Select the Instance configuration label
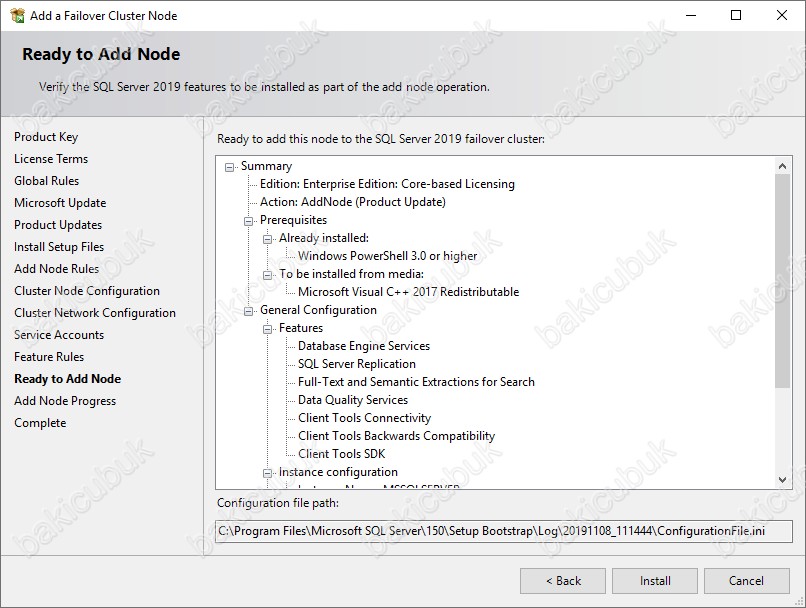The height and width of the screenshot is (608, 806). 338,472
